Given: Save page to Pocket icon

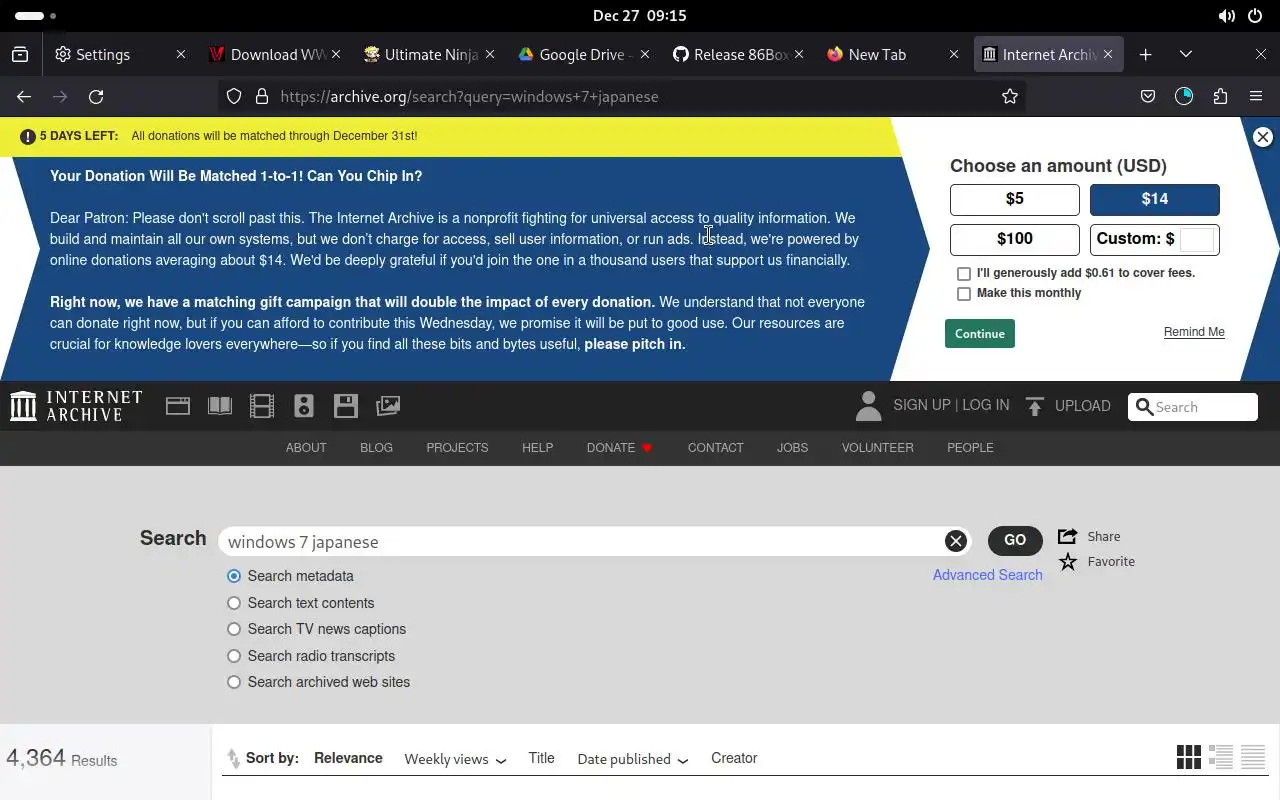Looking at the screenshot, I should coord(1148,96).
